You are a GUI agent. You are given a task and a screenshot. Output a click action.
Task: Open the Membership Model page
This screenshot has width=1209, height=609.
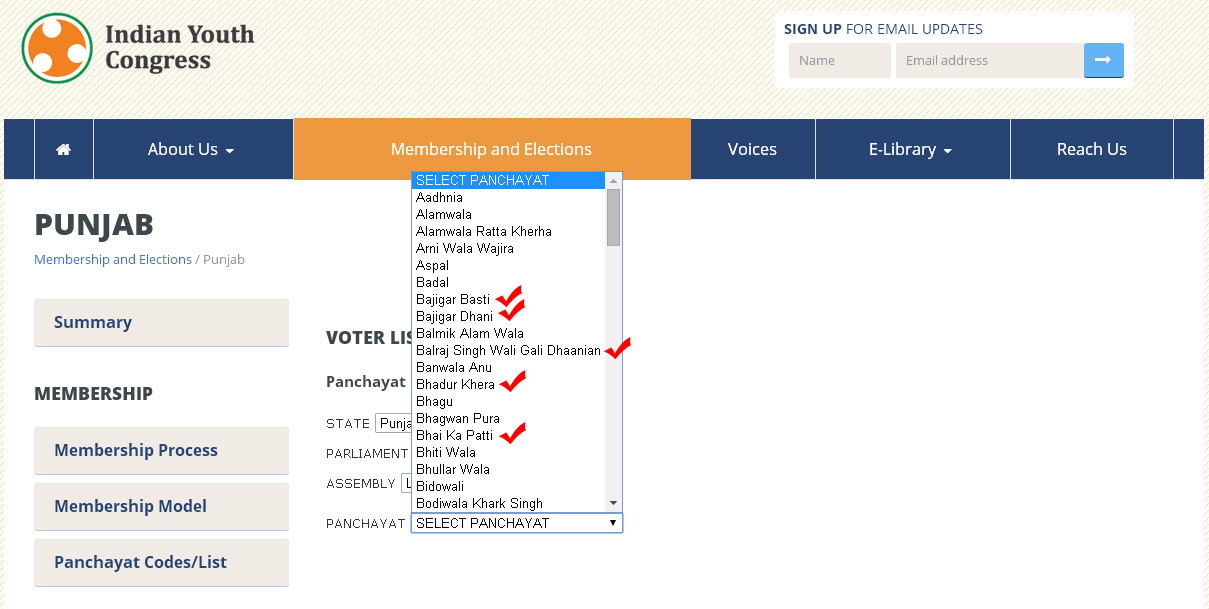pyautogui.click(x=161, y=506)
